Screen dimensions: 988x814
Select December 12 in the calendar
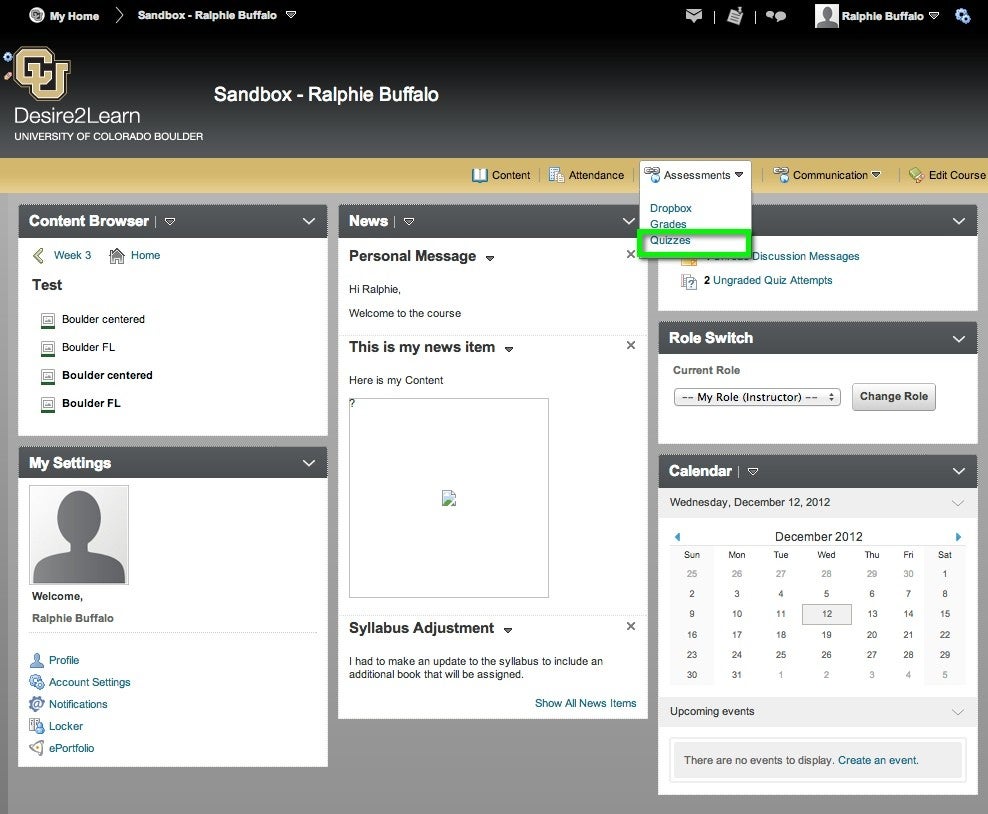(x=827, y=614)
